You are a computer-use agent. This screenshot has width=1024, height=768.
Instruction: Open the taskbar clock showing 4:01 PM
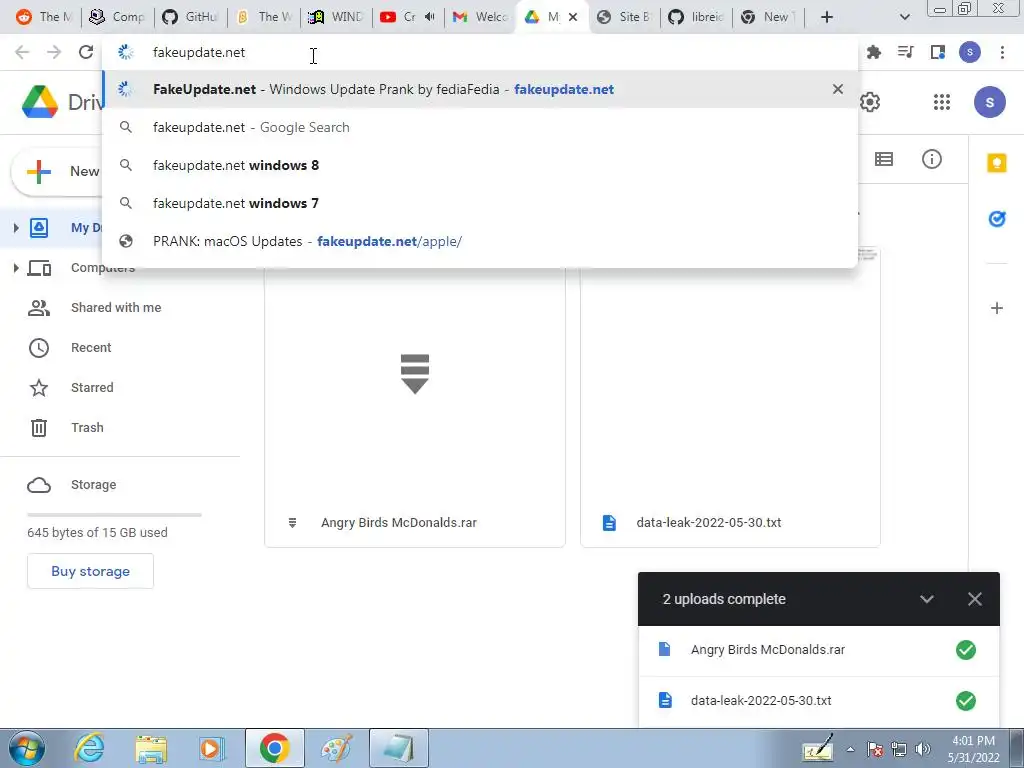(x=973, y=749)
